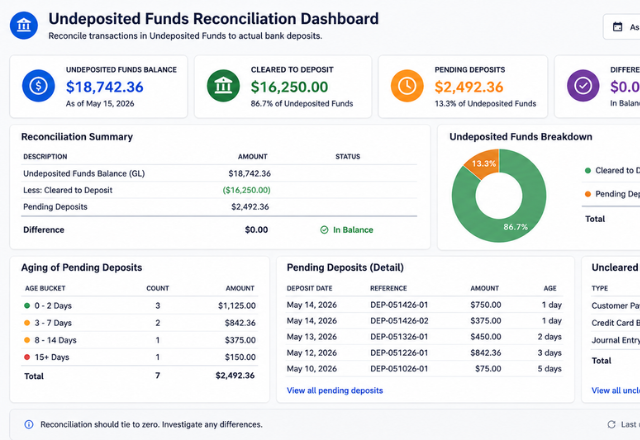Click the blue dollar sign icon
Viewport: 640px width, 440px height.
point(38,86)
